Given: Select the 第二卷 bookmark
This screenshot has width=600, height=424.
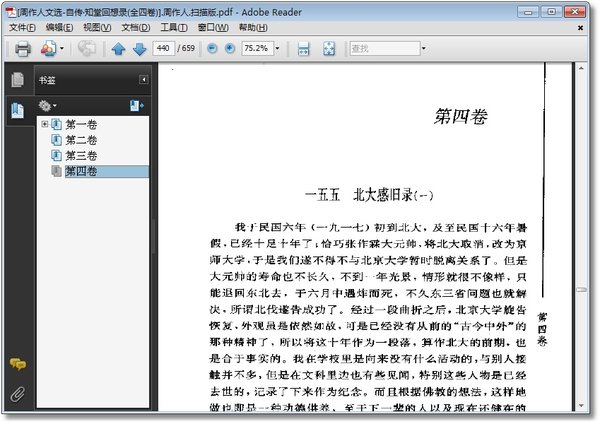Looking at the screenshot, I should tap(81, 140).
